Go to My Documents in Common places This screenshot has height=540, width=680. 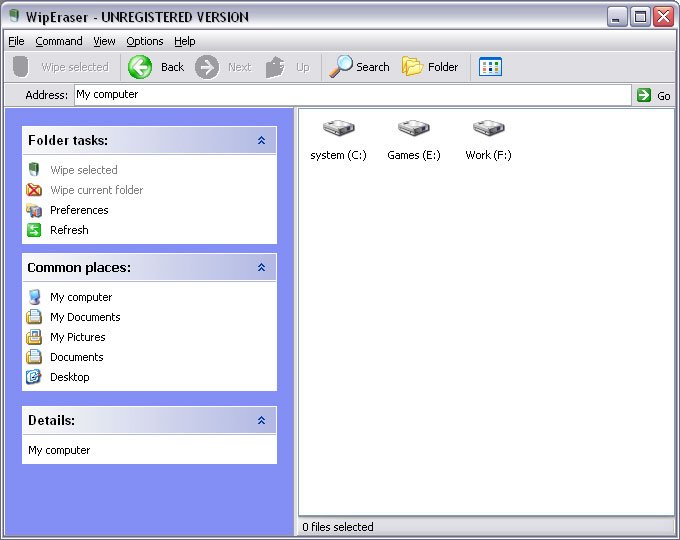(x=85, y=317)
